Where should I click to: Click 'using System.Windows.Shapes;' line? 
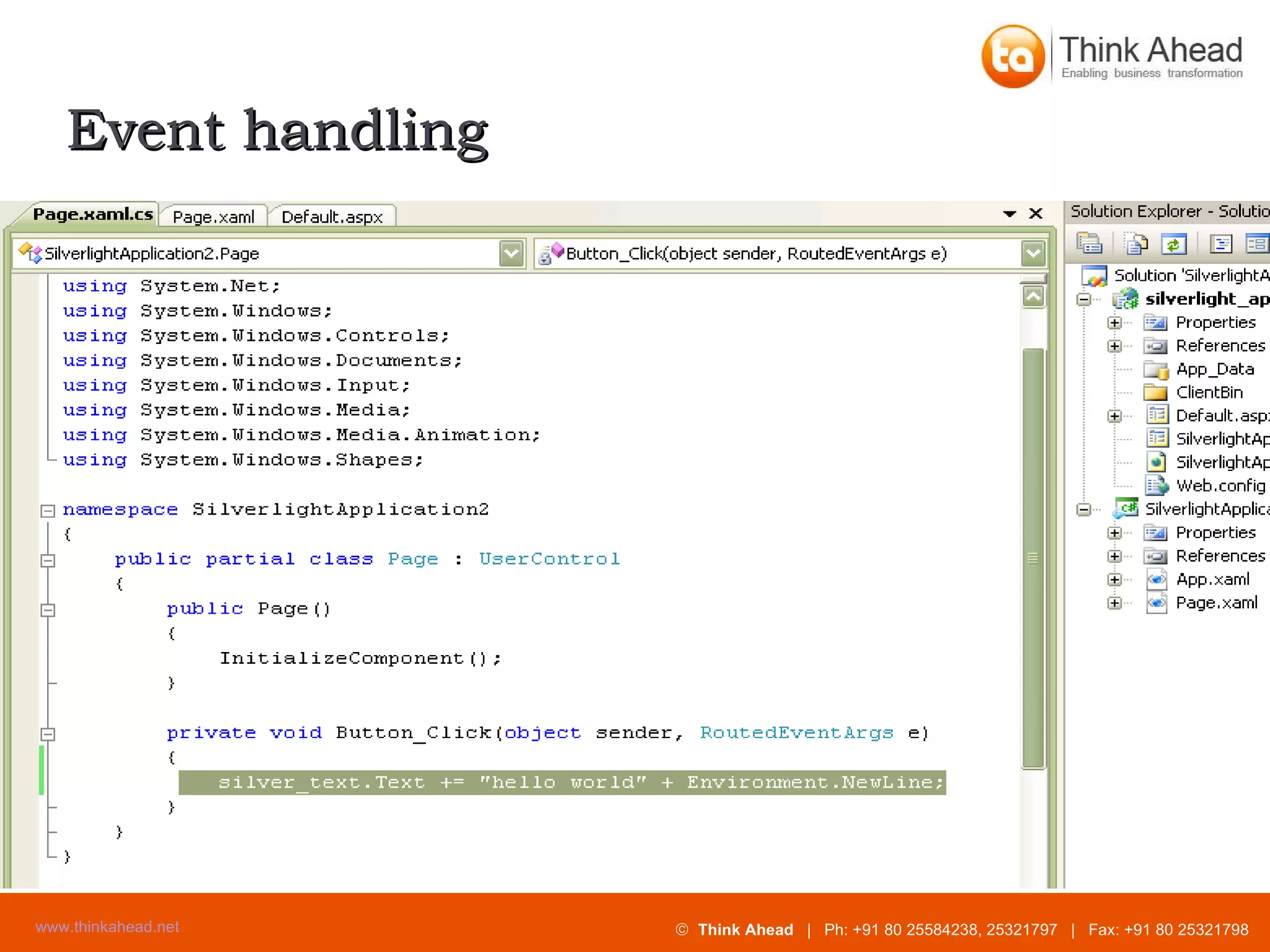tap(242, 460)
